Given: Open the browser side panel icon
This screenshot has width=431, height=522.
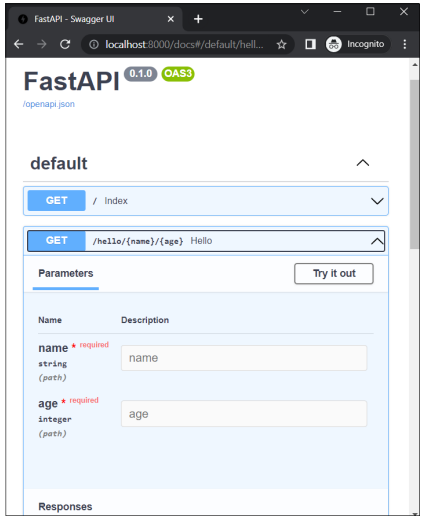Looking at the screenshot, I should 310,44.
